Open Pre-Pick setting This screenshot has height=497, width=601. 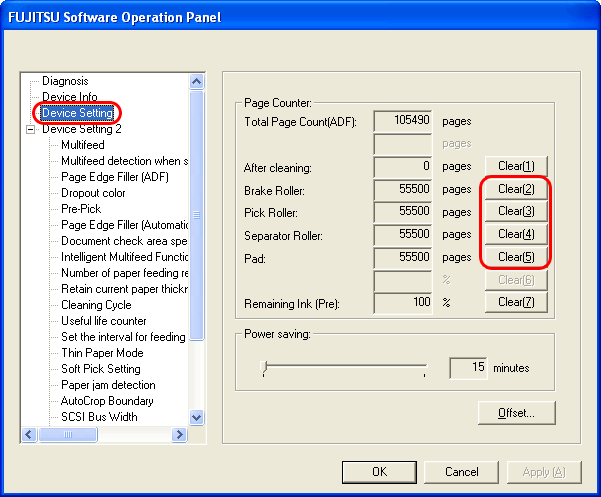[x=81, y=209]
